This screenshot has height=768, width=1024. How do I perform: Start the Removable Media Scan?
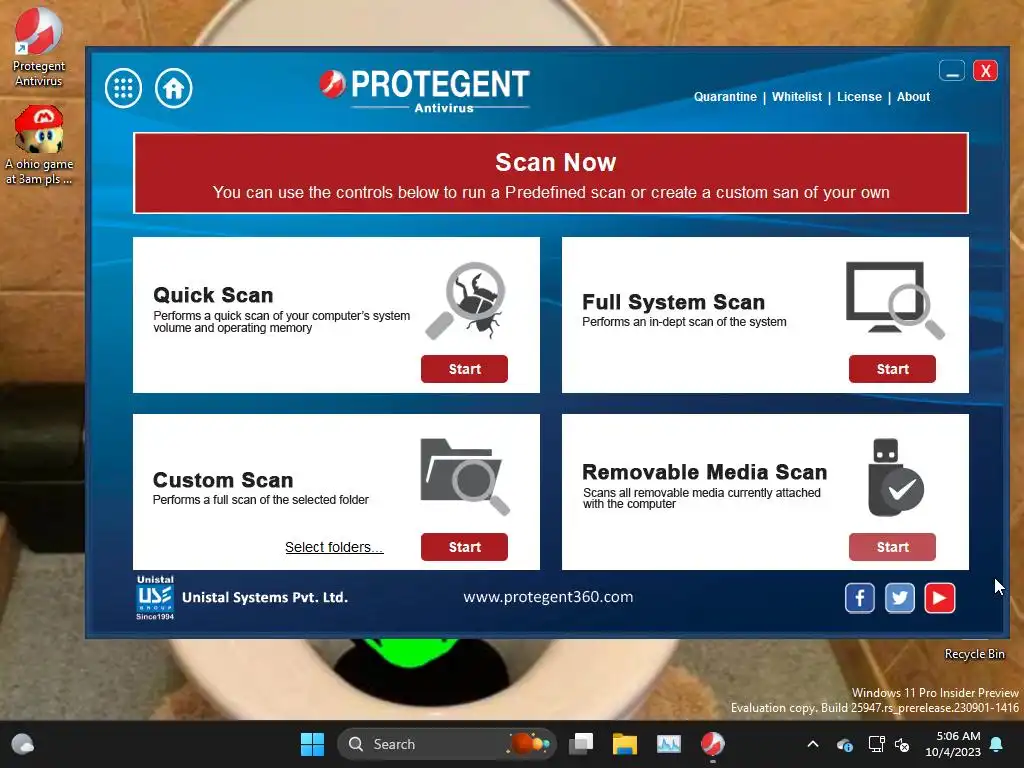click(892, 547)
